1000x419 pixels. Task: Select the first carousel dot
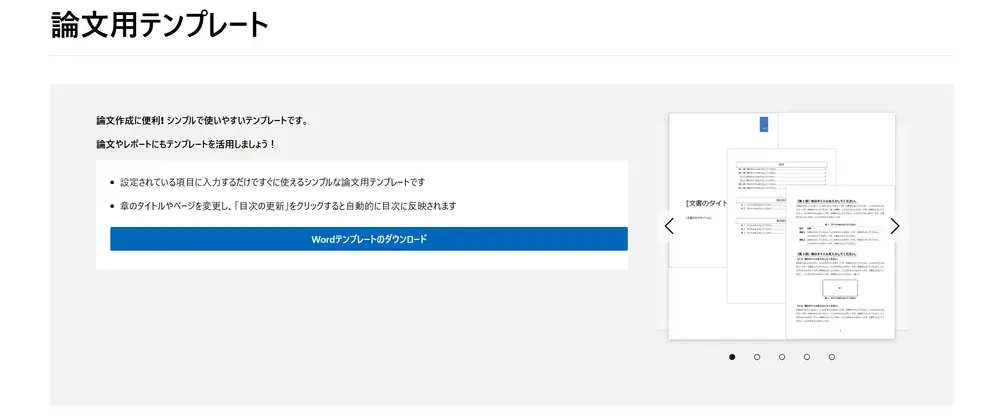click(732, 357)
